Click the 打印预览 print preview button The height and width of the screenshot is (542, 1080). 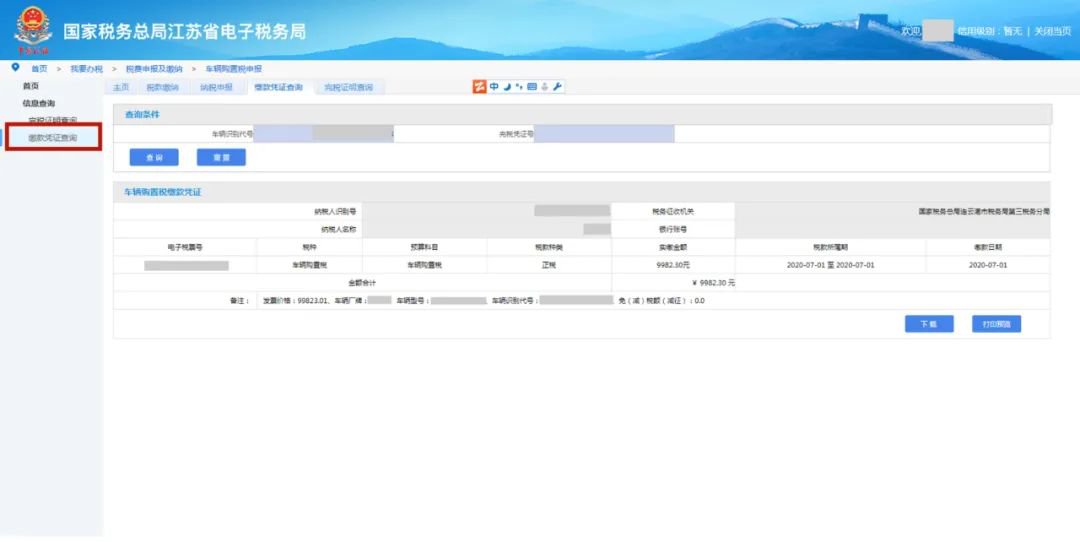point(995,324)
